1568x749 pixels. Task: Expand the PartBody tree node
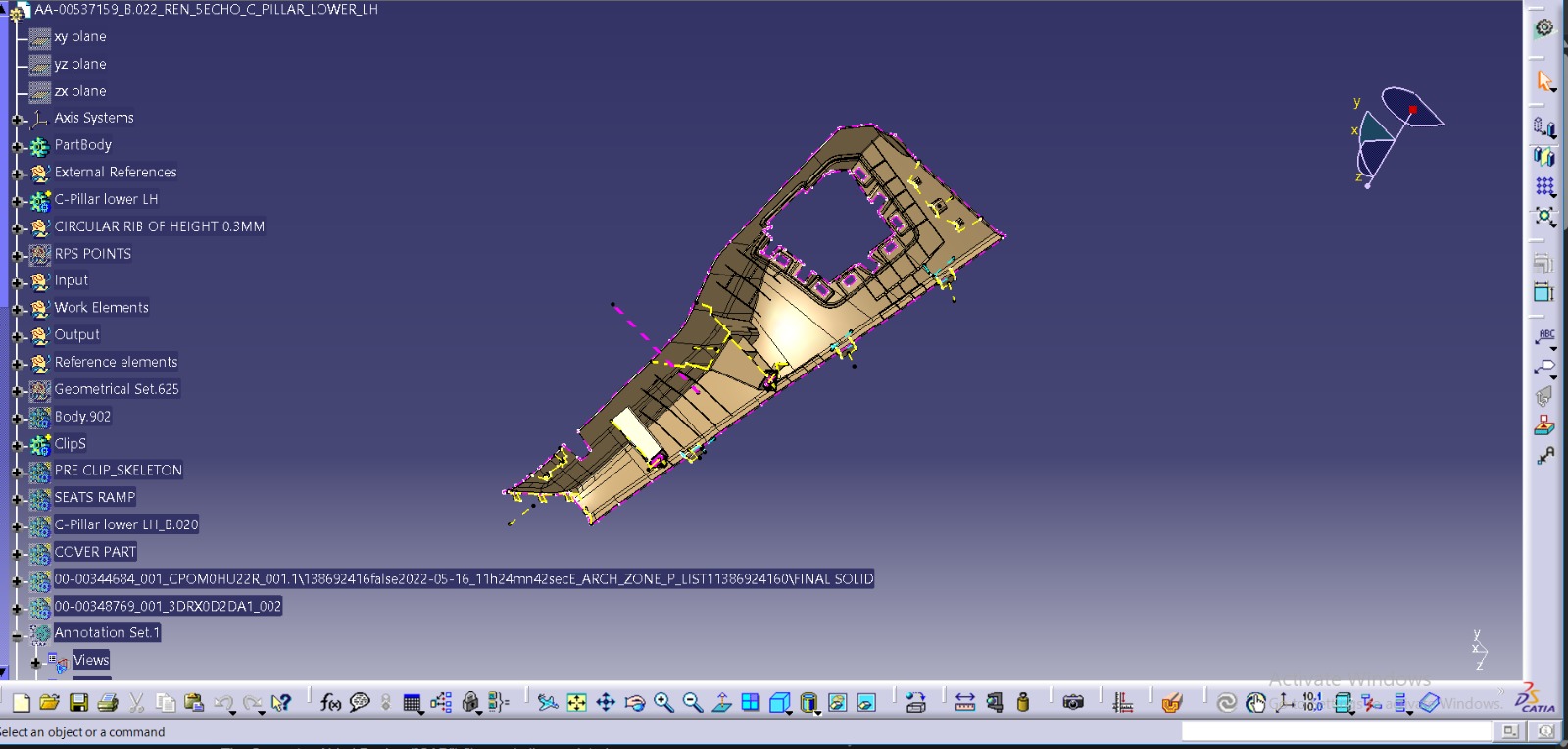pyautogui.click(x=16, y=146)
